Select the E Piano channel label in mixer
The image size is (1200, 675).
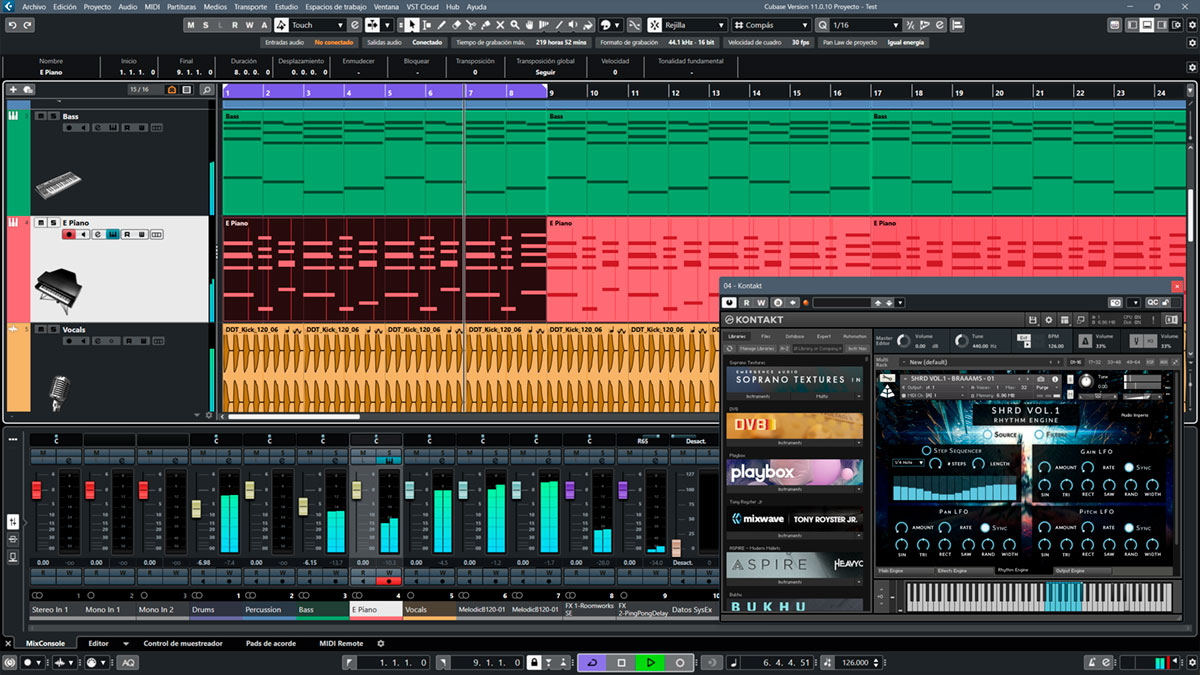(376, 609)
